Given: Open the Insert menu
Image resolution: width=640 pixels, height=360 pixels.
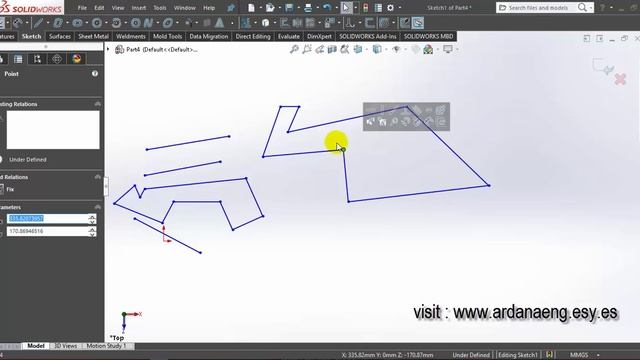Looking at the screenshot, I should (139, 8).
